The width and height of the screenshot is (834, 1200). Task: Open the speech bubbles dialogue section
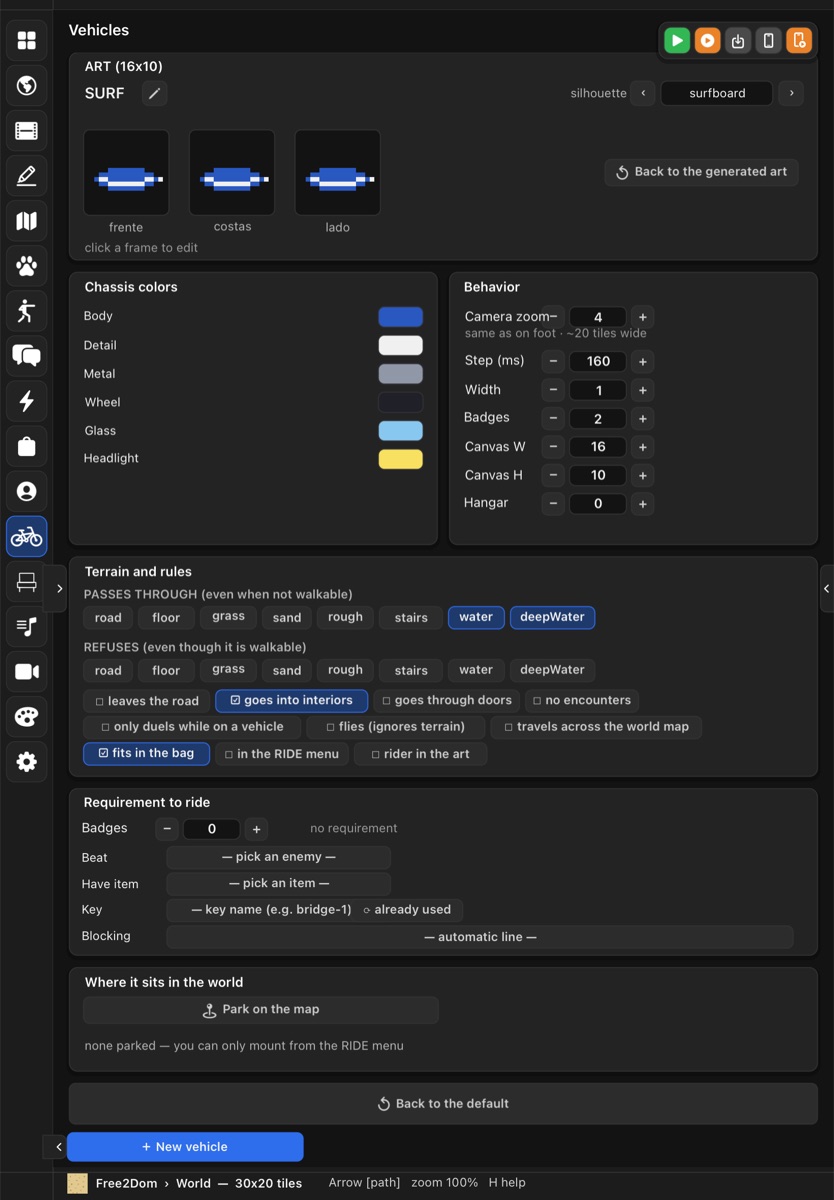(27, 356)
